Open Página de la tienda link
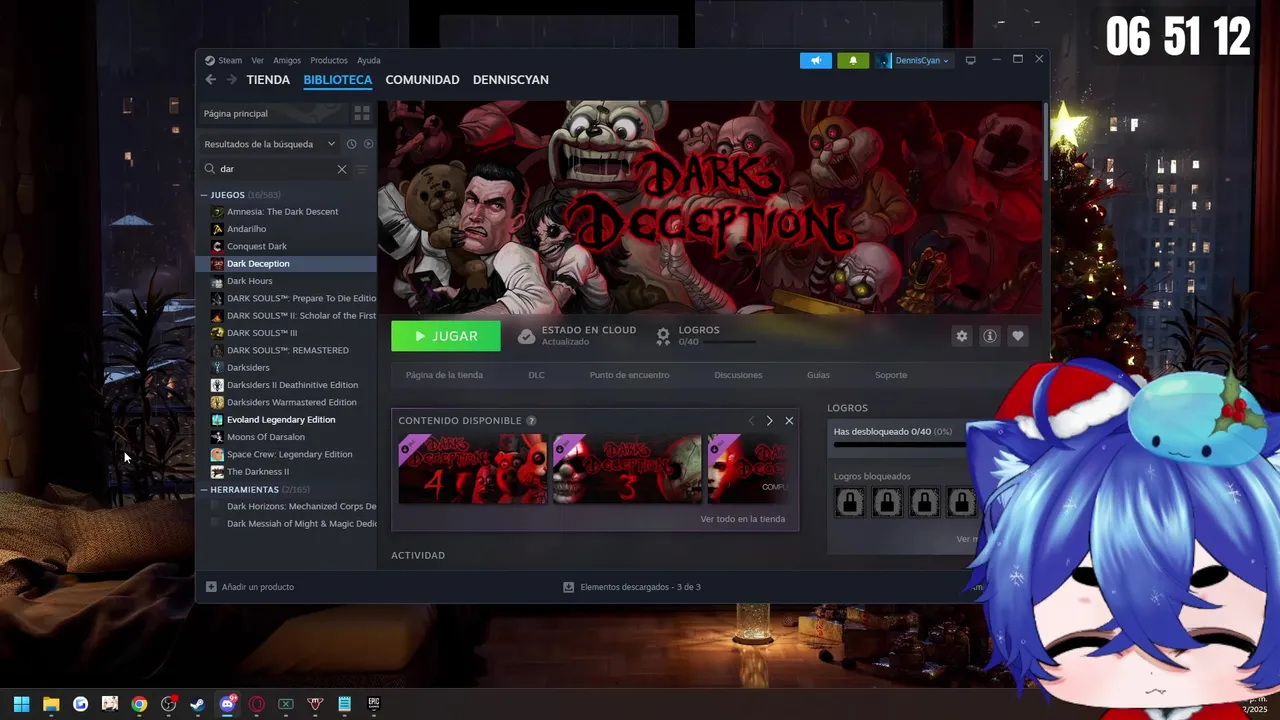The image size is (1280, 720). pyautogui.click(x=444, y=375)
